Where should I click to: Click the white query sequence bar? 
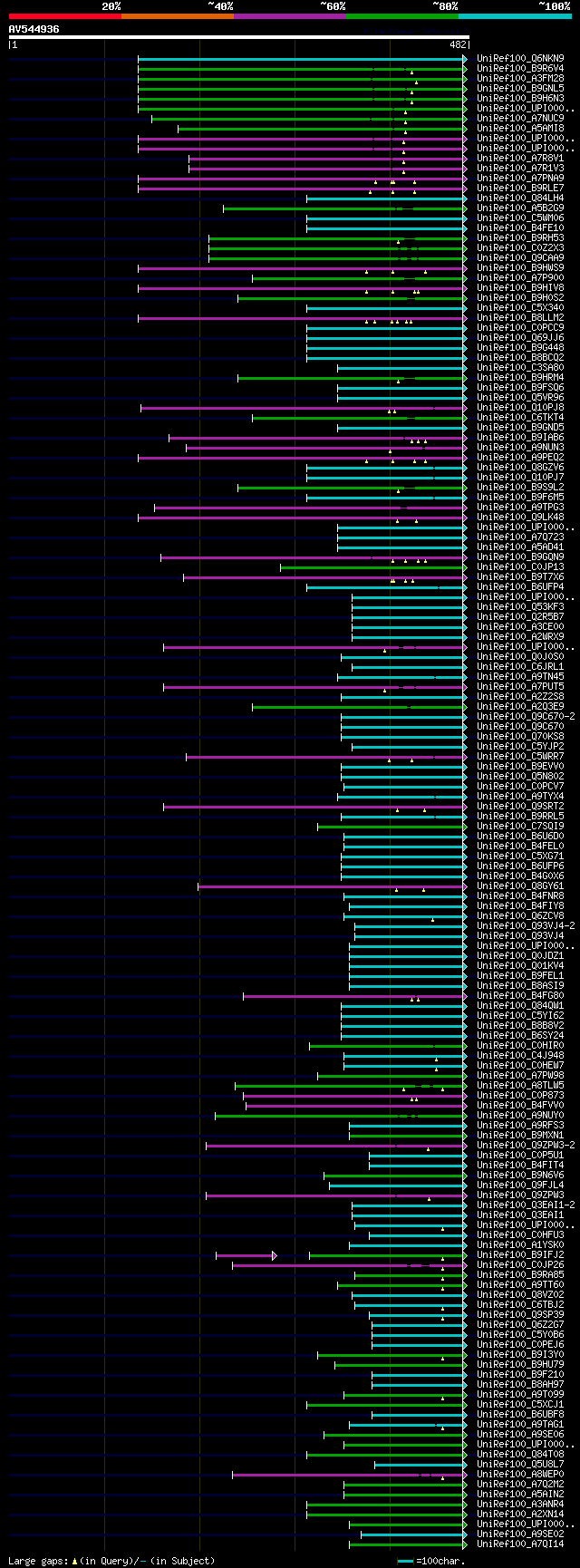[239, 37]
